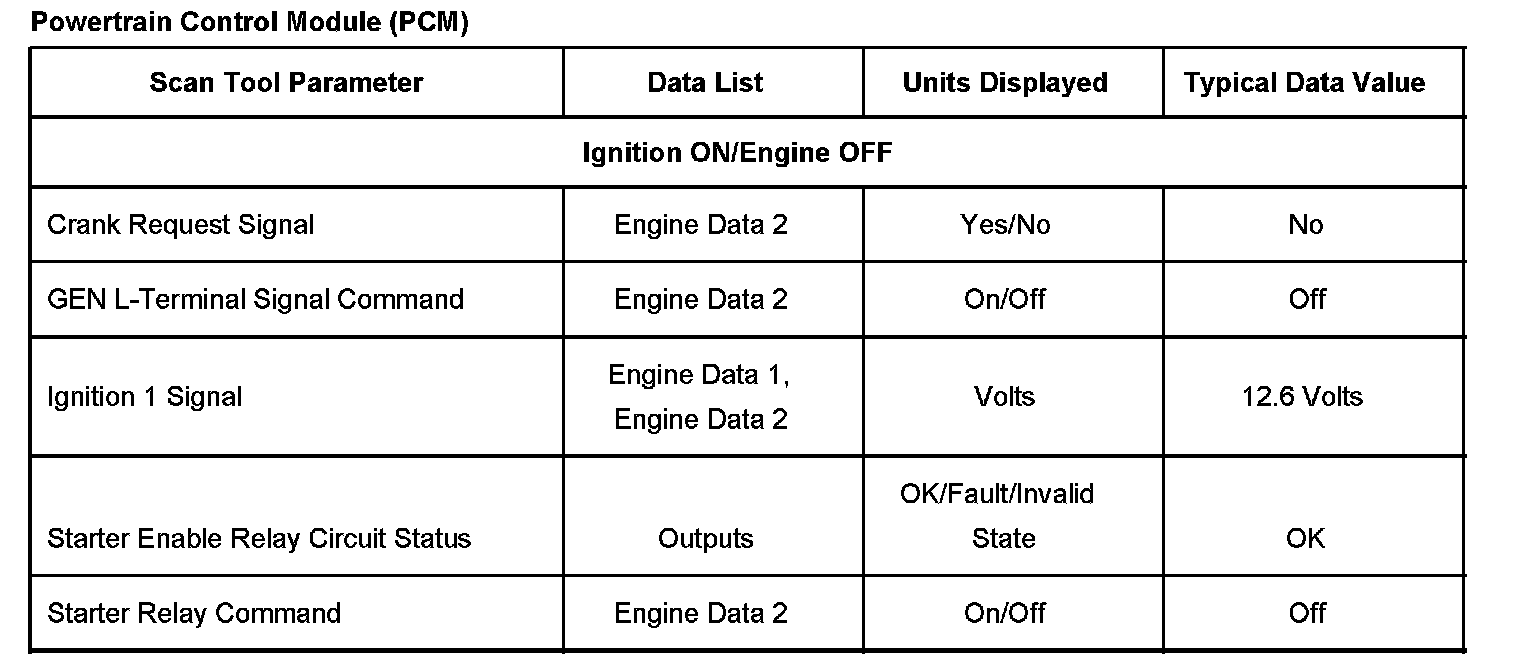
Task: Select the 12.6 Volts typical value
Action: [x=1302, y=397]
